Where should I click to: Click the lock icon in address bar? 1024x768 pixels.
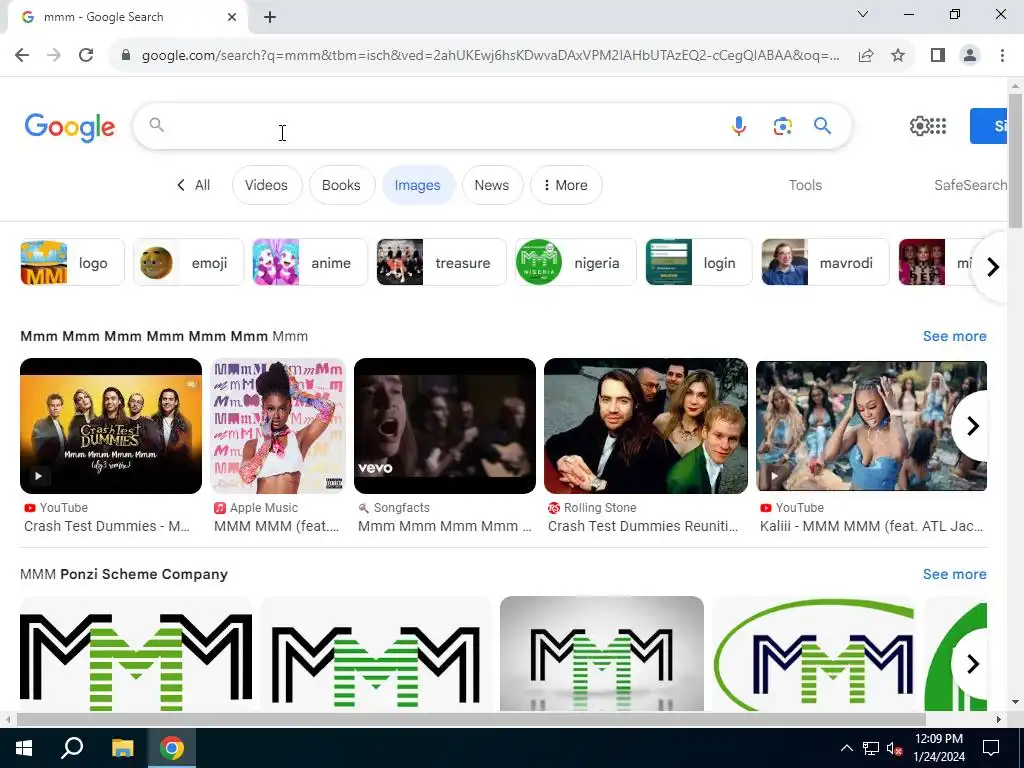coord(126,56)
